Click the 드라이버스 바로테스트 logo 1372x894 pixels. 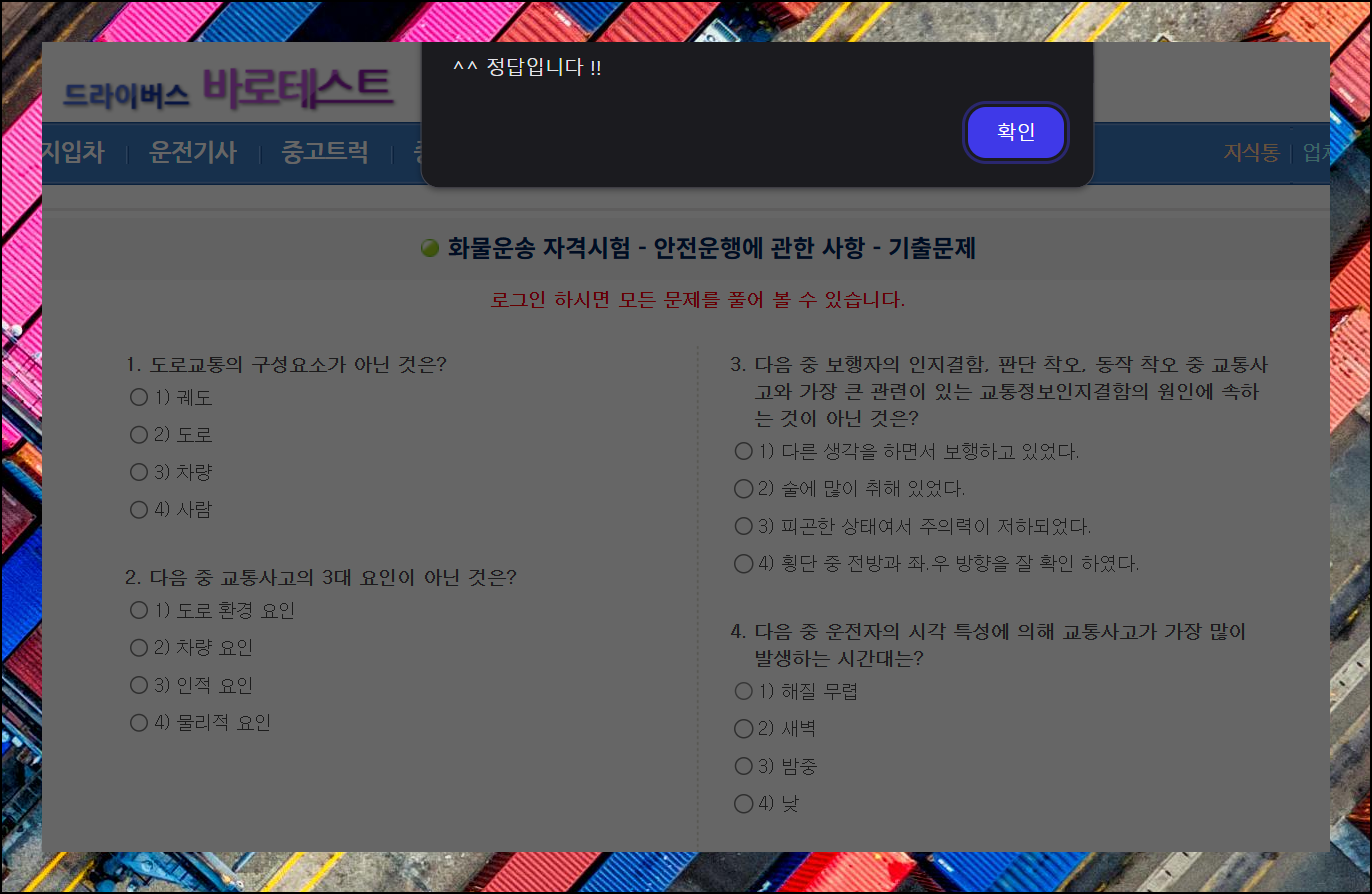click(x=228, y=88)
